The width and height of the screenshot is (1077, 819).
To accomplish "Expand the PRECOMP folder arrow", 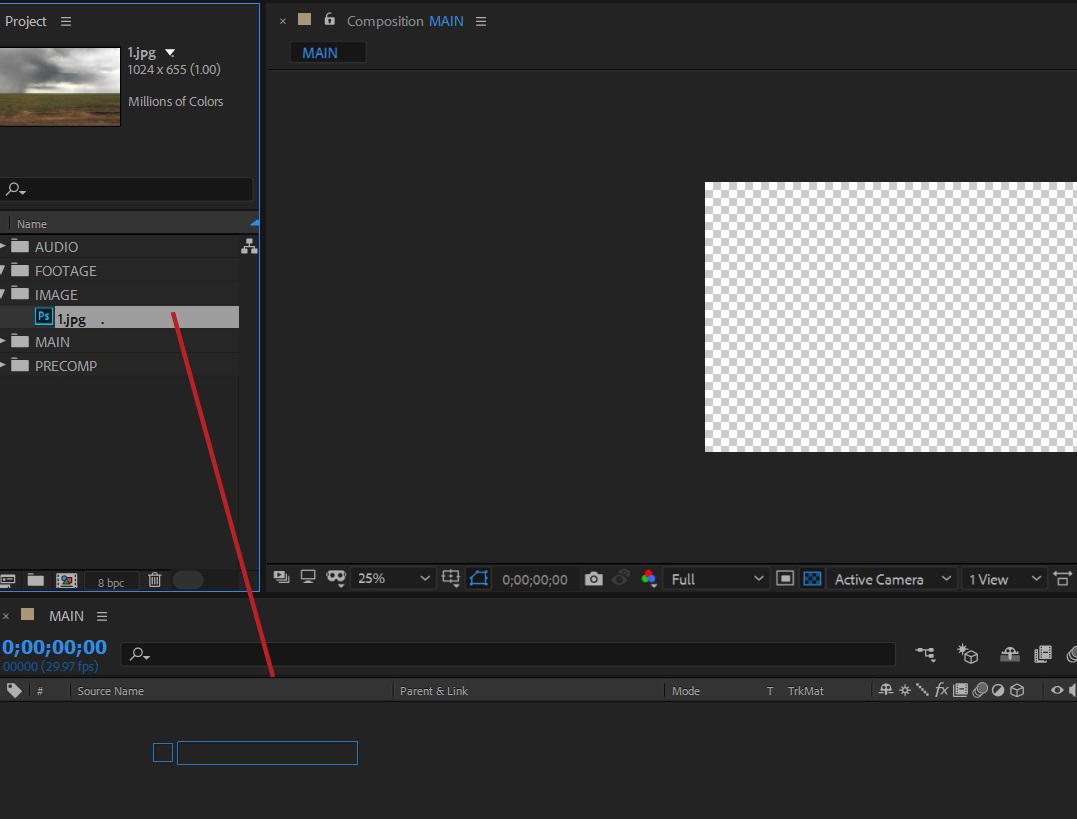I will (x=3, y=366).
